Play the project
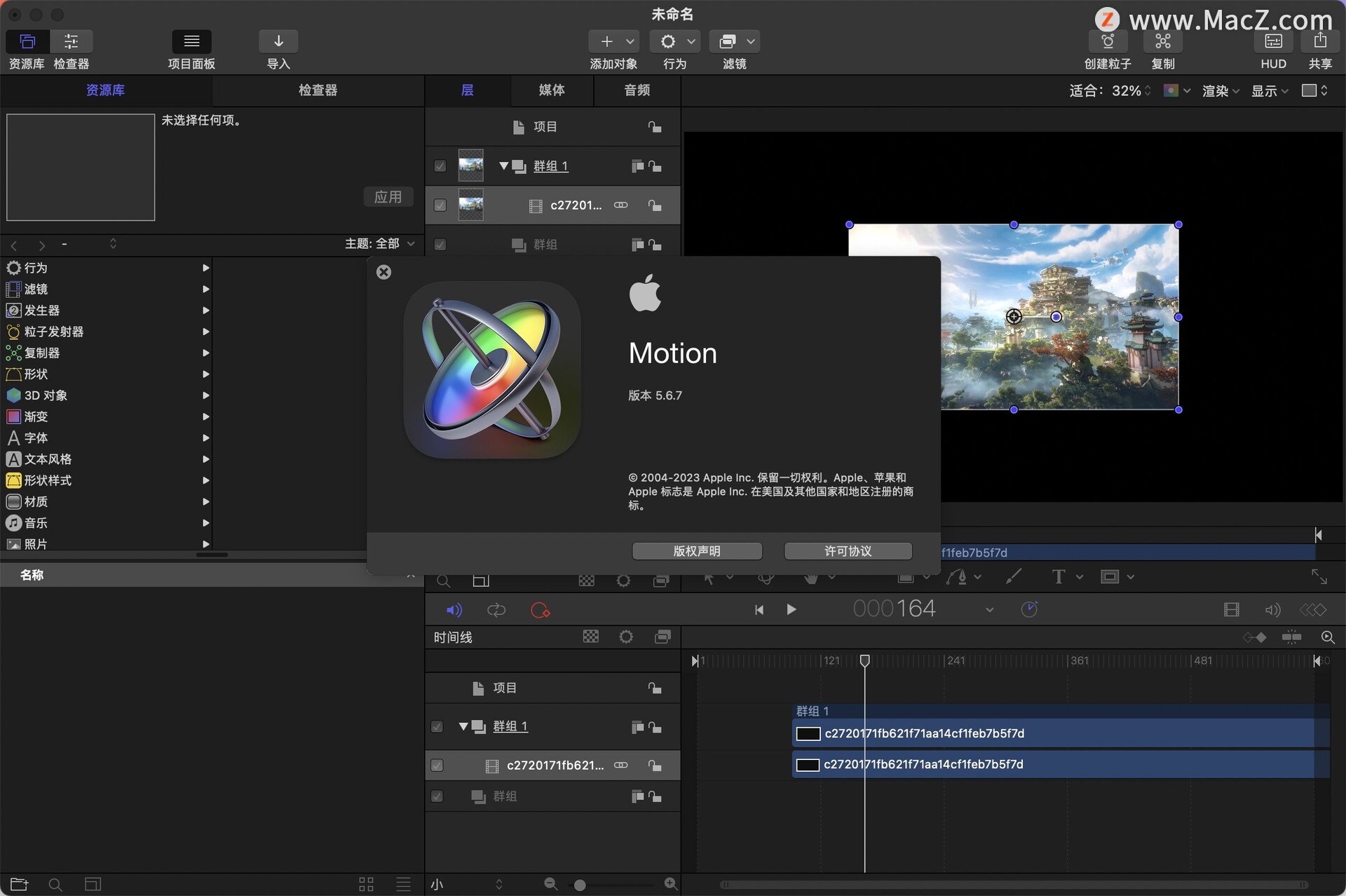The width and height of the screenshot is (1346, 896). click(x=791, y=609)
